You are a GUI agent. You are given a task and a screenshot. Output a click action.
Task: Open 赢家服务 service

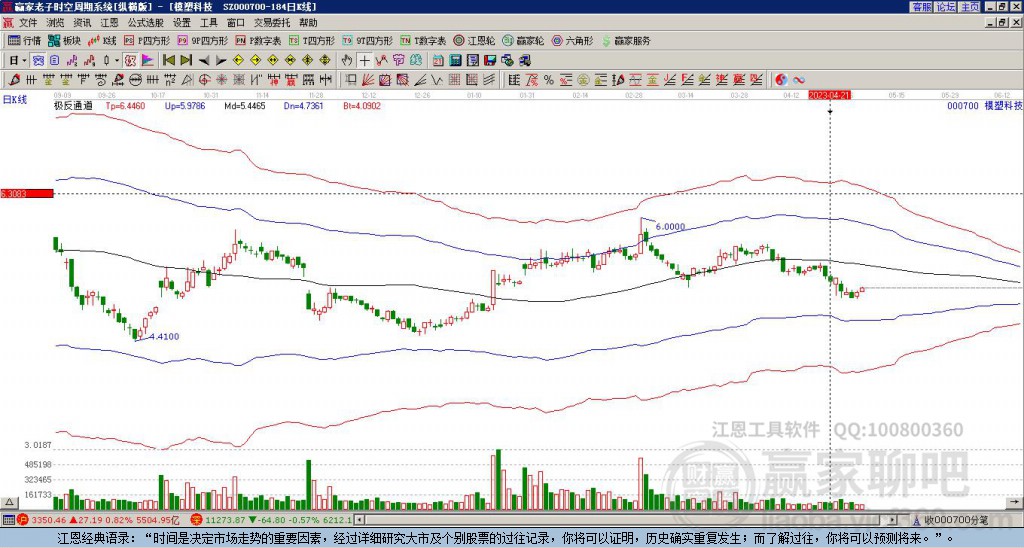tap(626, 40)
